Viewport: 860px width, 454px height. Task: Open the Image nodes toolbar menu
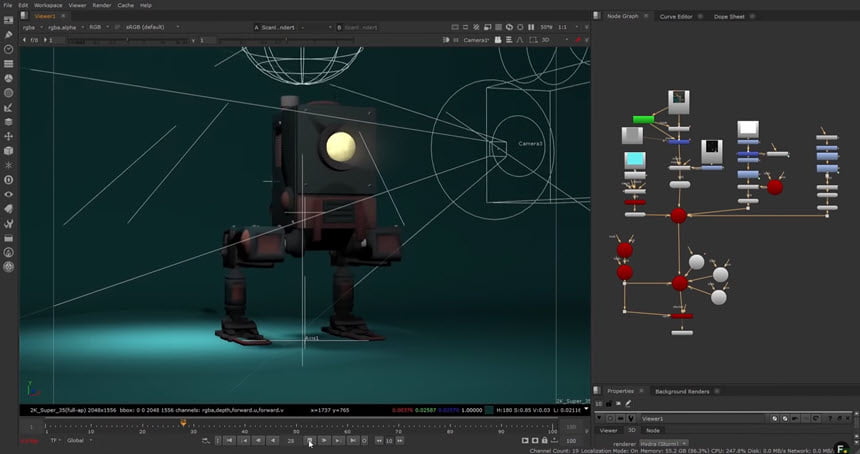coord(8,20)
